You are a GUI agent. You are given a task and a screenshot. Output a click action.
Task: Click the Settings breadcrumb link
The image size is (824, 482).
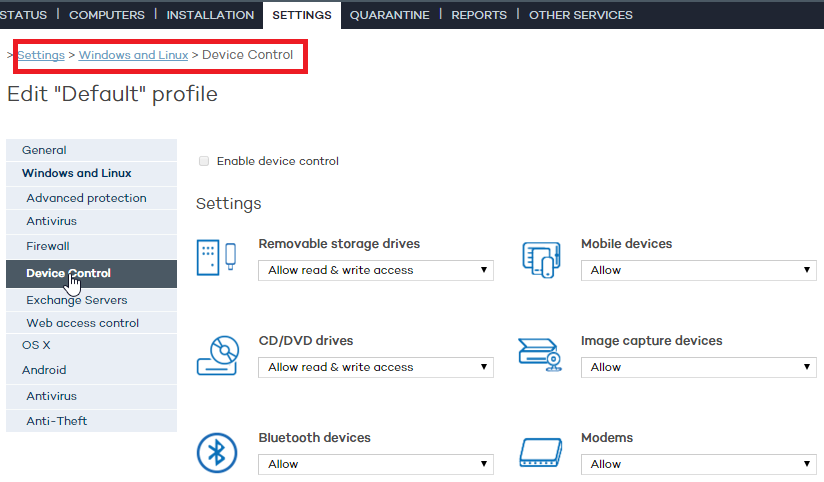(x=41, y=55)
